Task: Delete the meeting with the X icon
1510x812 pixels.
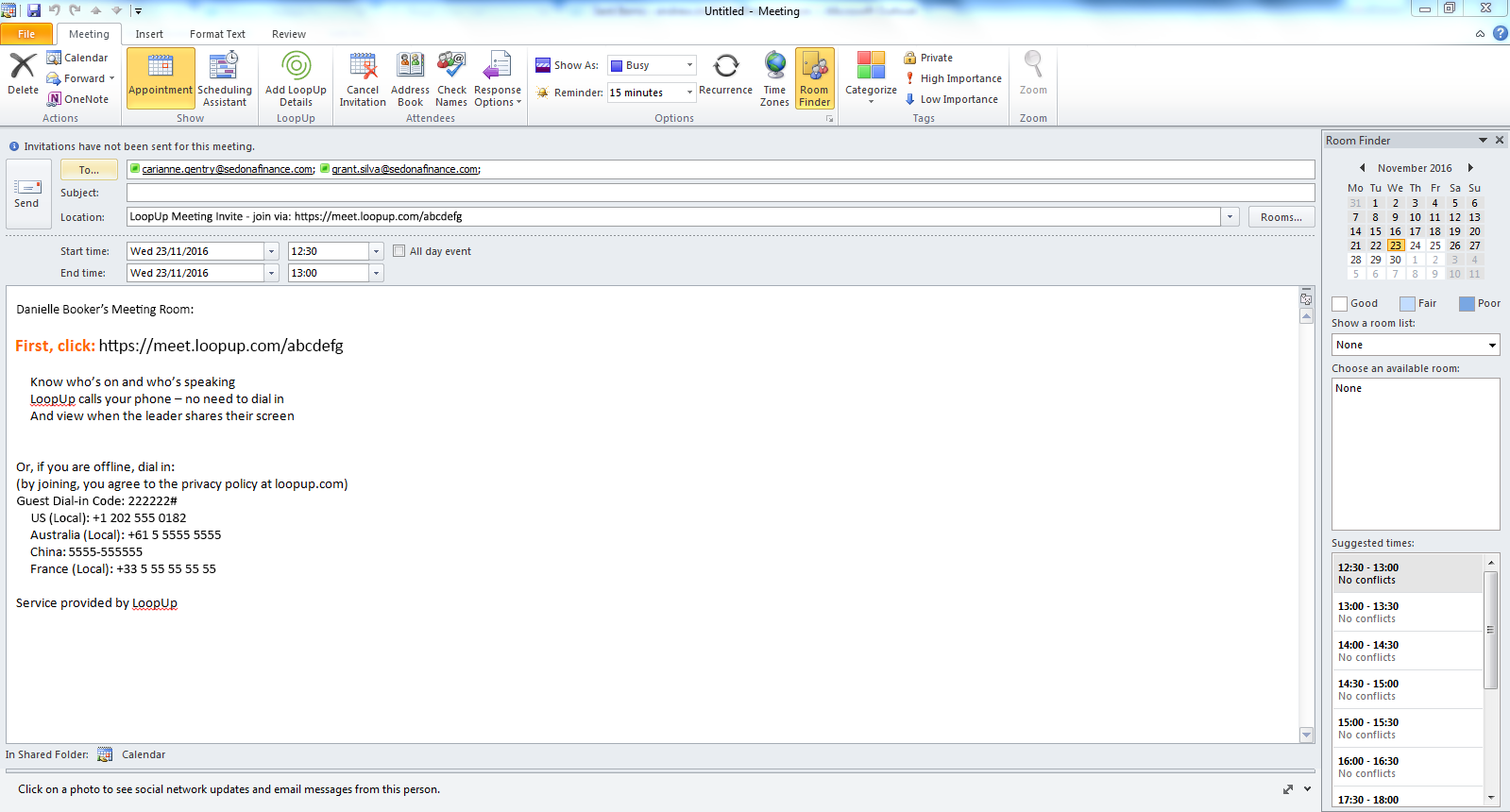Action: pos(23,74)
